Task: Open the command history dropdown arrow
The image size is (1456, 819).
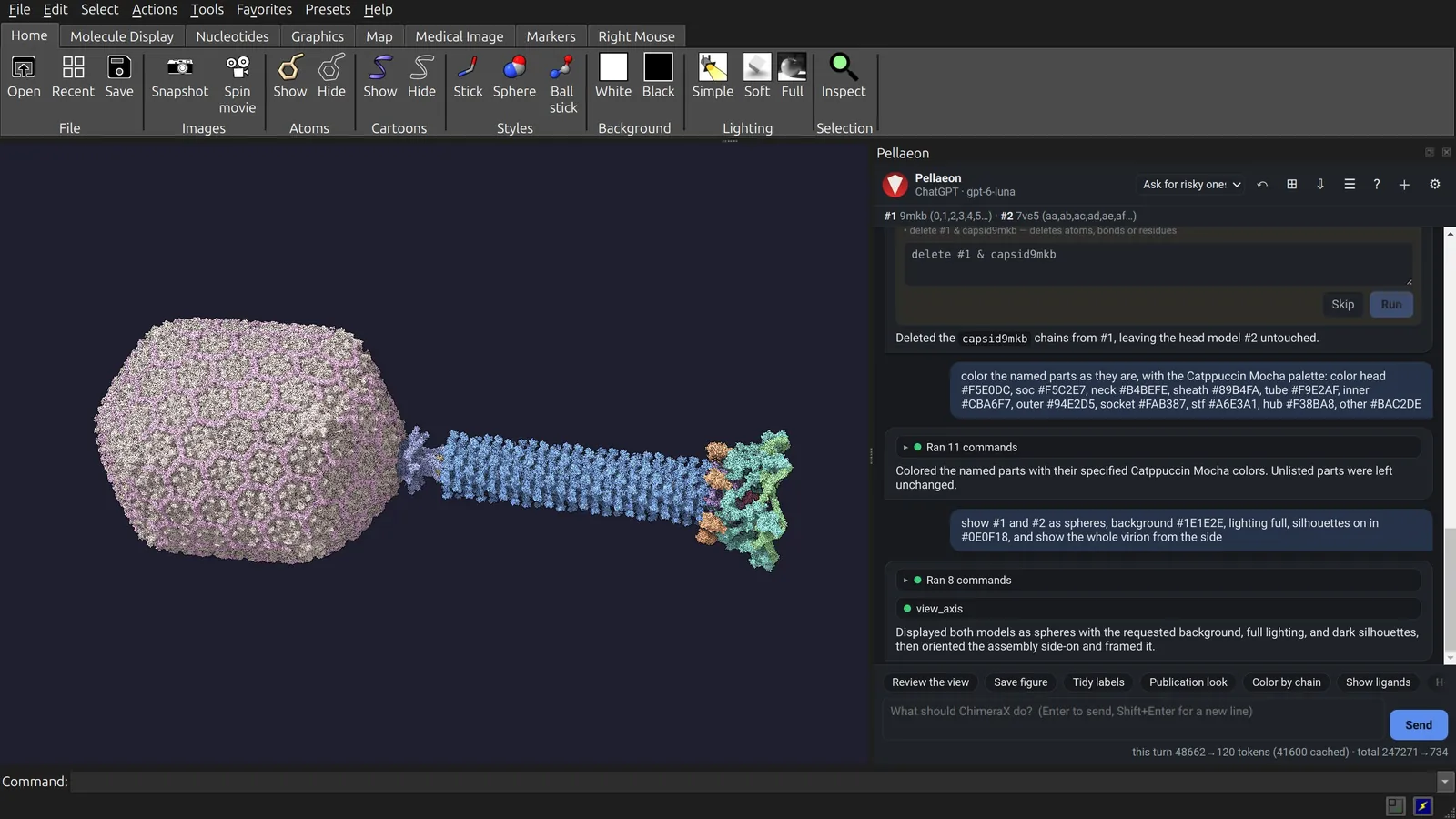Action: (1445, 782)
